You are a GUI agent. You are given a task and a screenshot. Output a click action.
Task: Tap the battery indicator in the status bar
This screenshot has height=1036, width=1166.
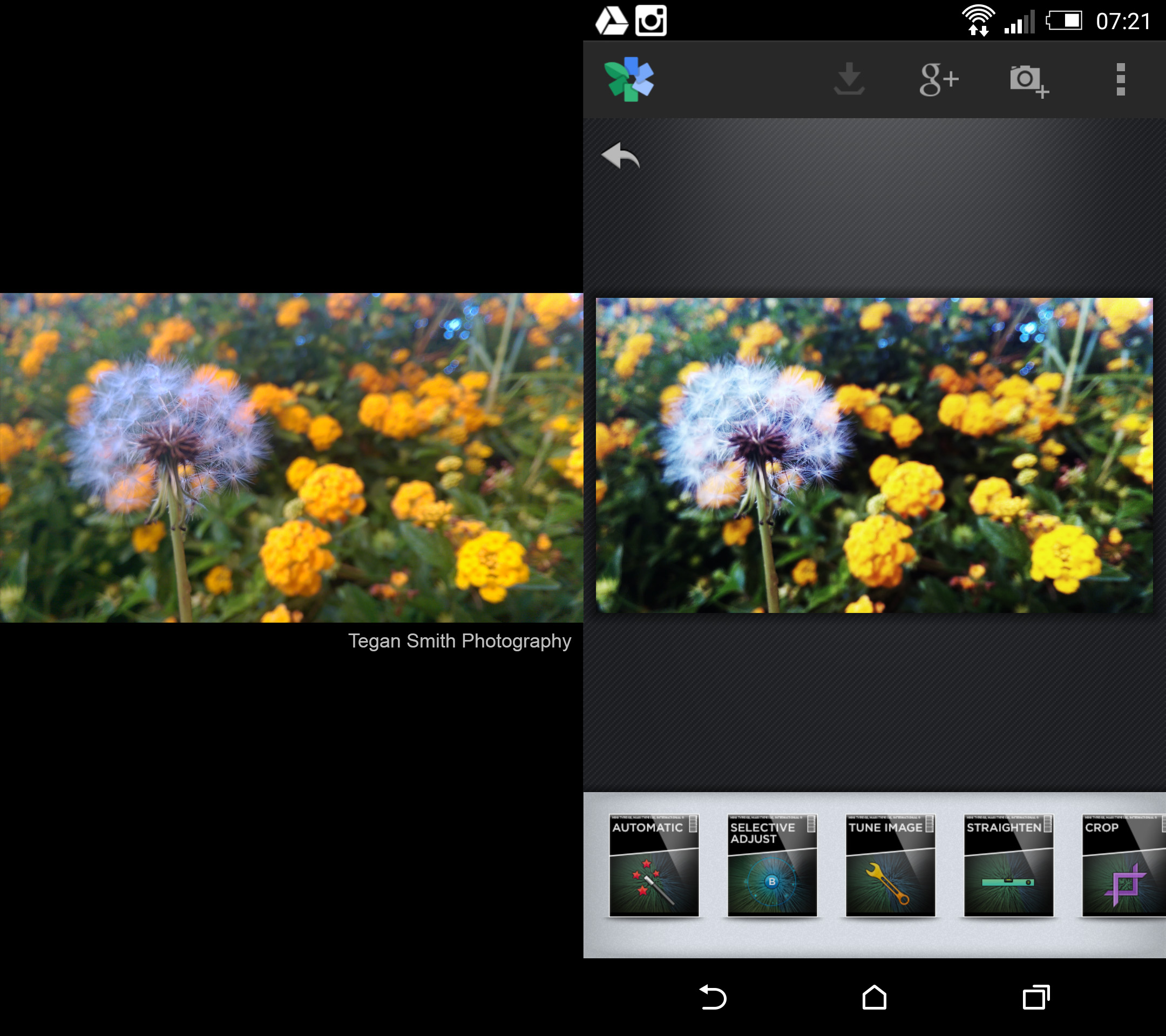[1064, 21]
